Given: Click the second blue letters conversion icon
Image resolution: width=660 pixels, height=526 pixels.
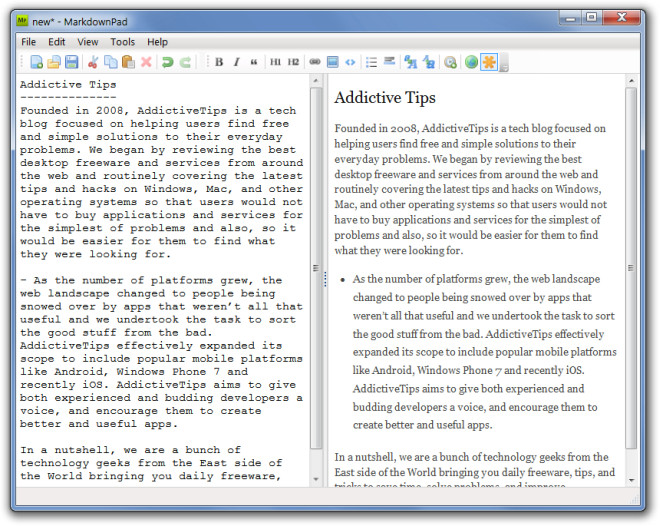Looking at the screenshot, I should tap(428, 62).
